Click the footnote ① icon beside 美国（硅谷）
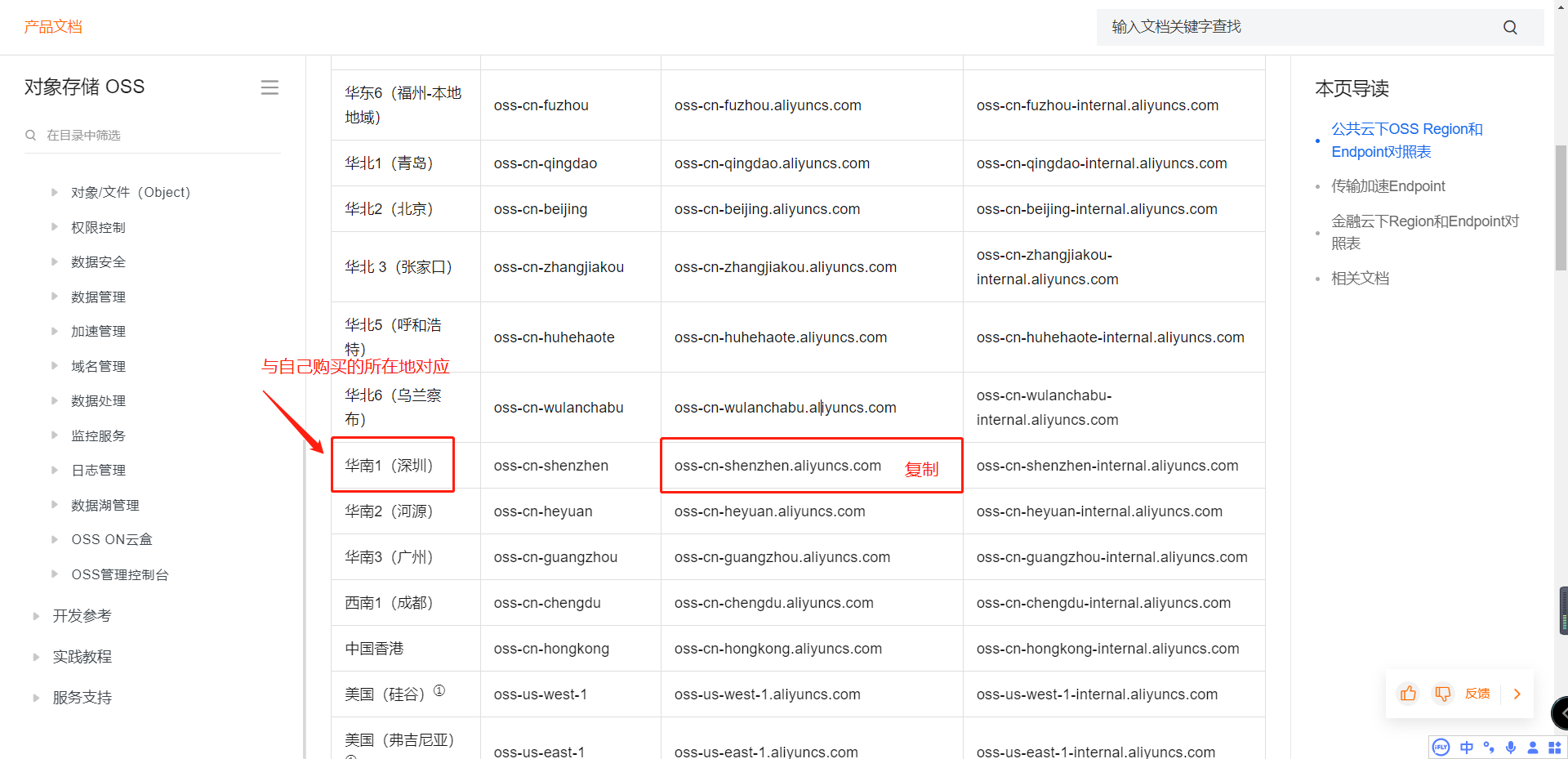Viewport: 1568px width, 759px height. (439, 690)
